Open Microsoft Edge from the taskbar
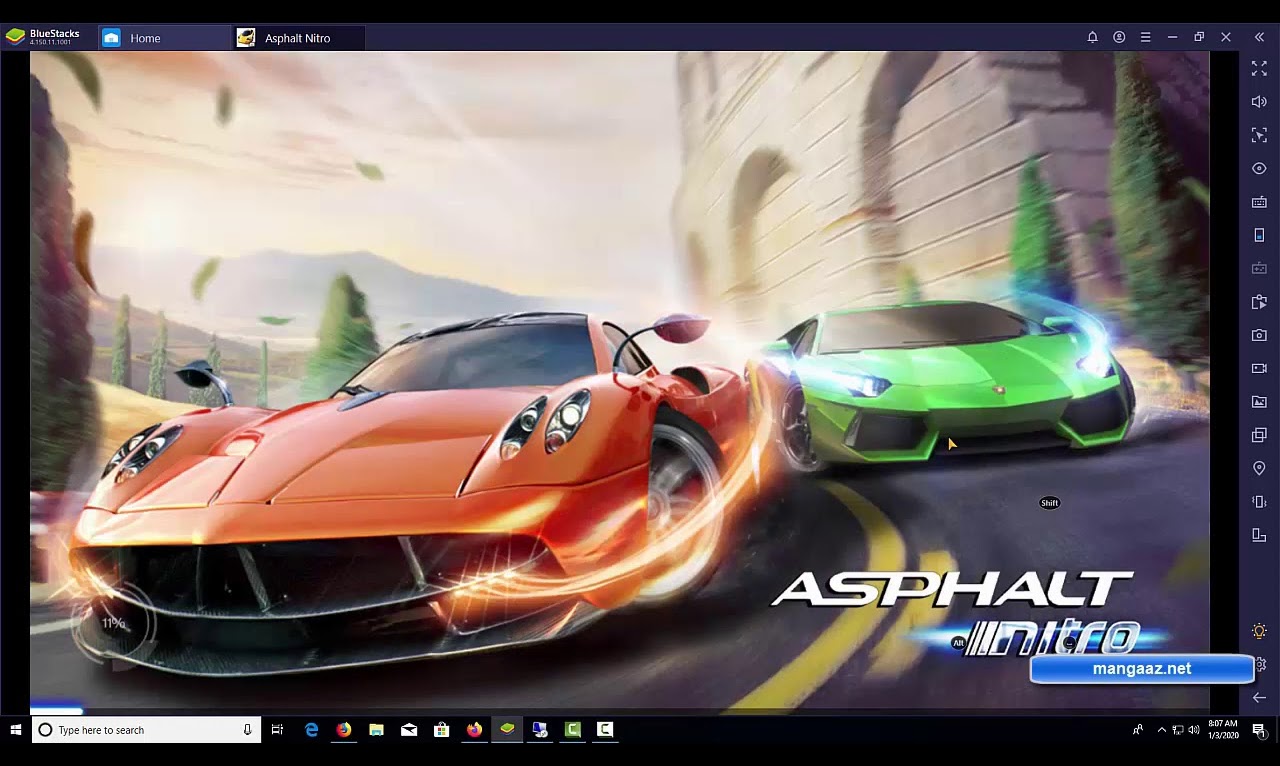Viewport: 1280px width, 766px height. (311, 730)
